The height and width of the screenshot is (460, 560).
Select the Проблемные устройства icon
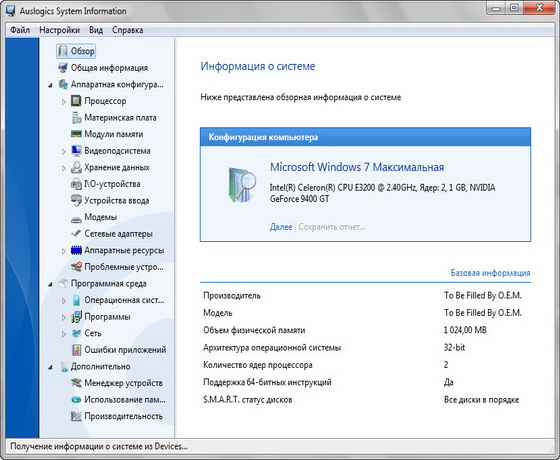click(76, 267)
